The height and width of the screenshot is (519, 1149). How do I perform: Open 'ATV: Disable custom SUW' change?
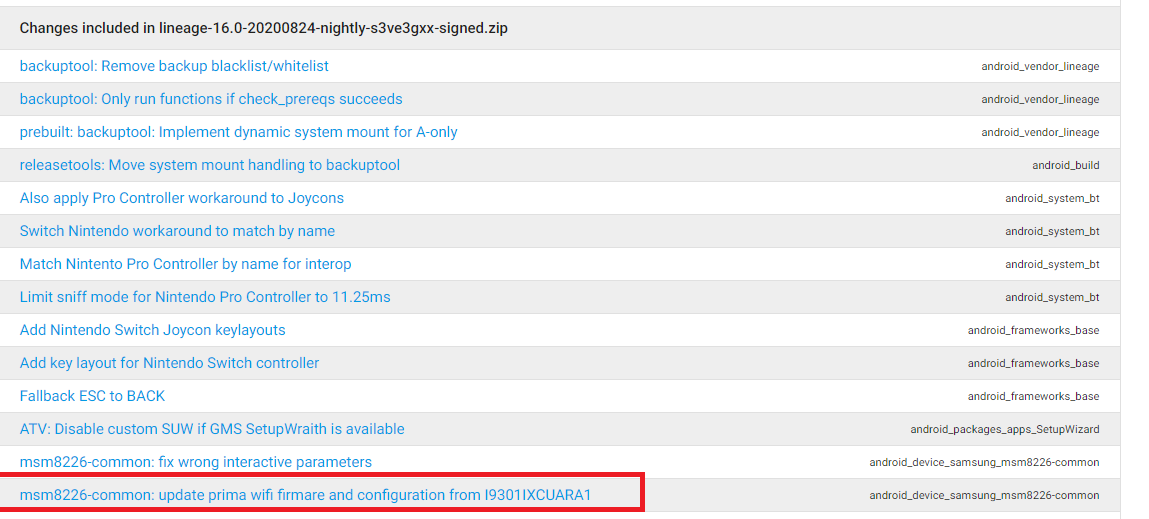(x=212, y=429)
